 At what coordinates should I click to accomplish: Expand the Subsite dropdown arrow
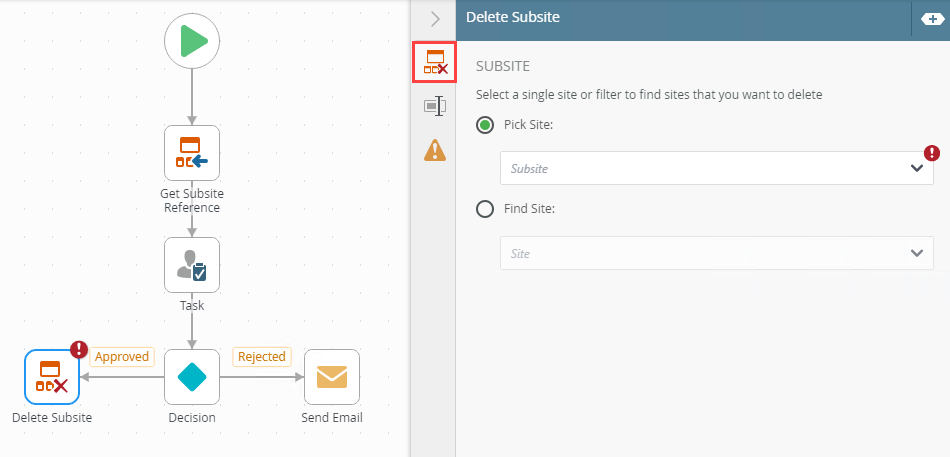(917, 169)
